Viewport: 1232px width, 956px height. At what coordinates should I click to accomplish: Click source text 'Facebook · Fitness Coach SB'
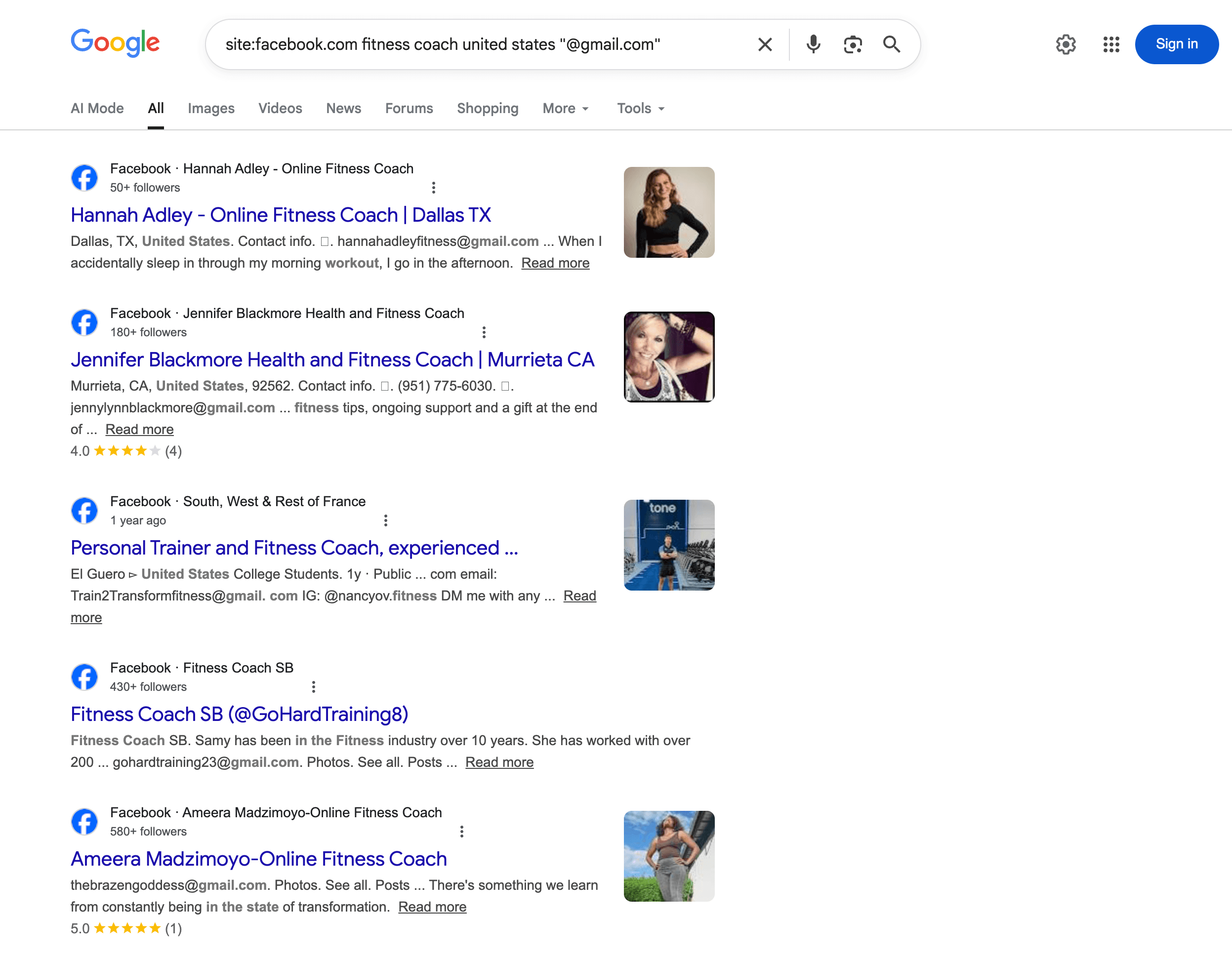coord(202,668)
